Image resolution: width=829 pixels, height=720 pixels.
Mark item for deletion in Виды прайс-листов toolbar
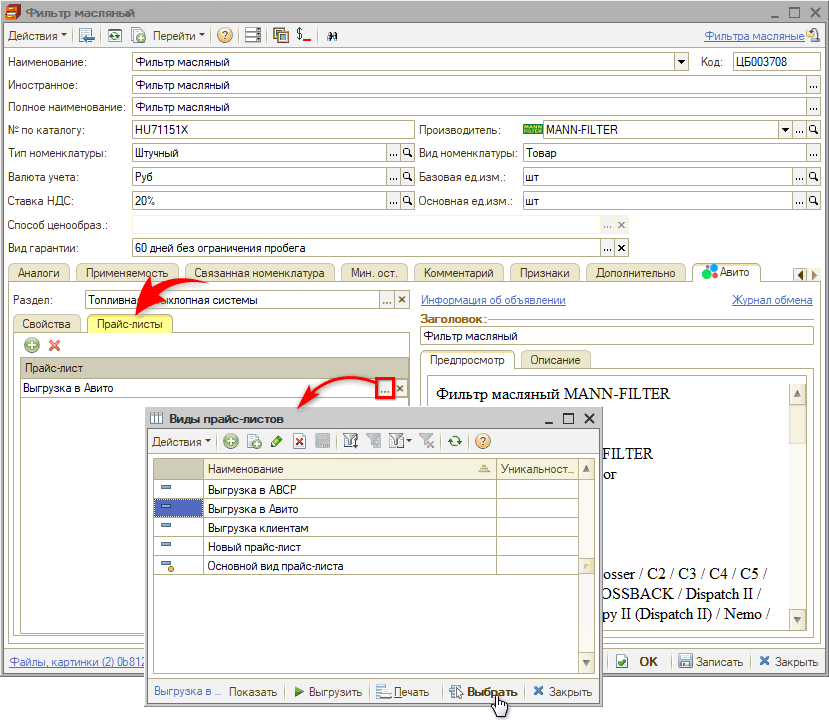pos(298,441)
